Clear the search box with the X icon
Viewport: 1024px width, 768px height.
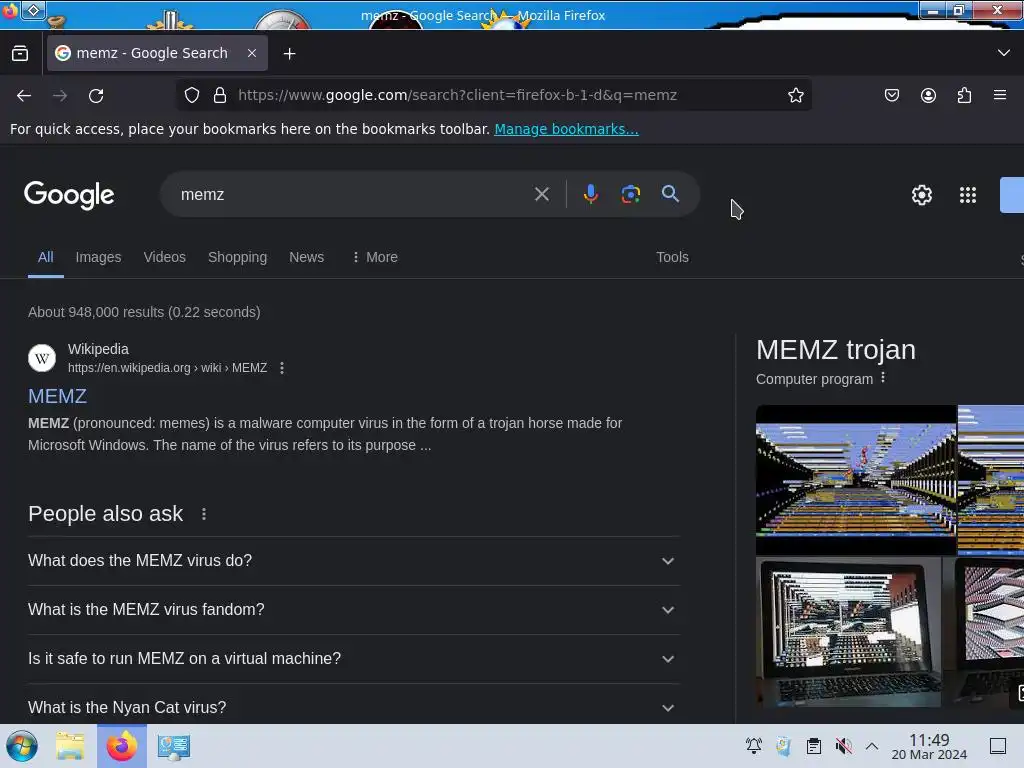coord(541,194)
